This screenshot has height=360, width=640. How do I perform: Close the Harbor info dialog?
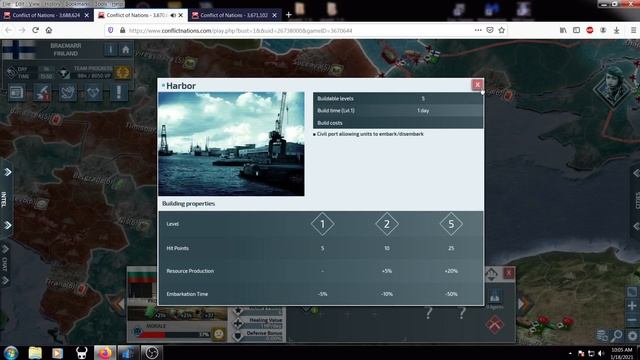(477, 84)
